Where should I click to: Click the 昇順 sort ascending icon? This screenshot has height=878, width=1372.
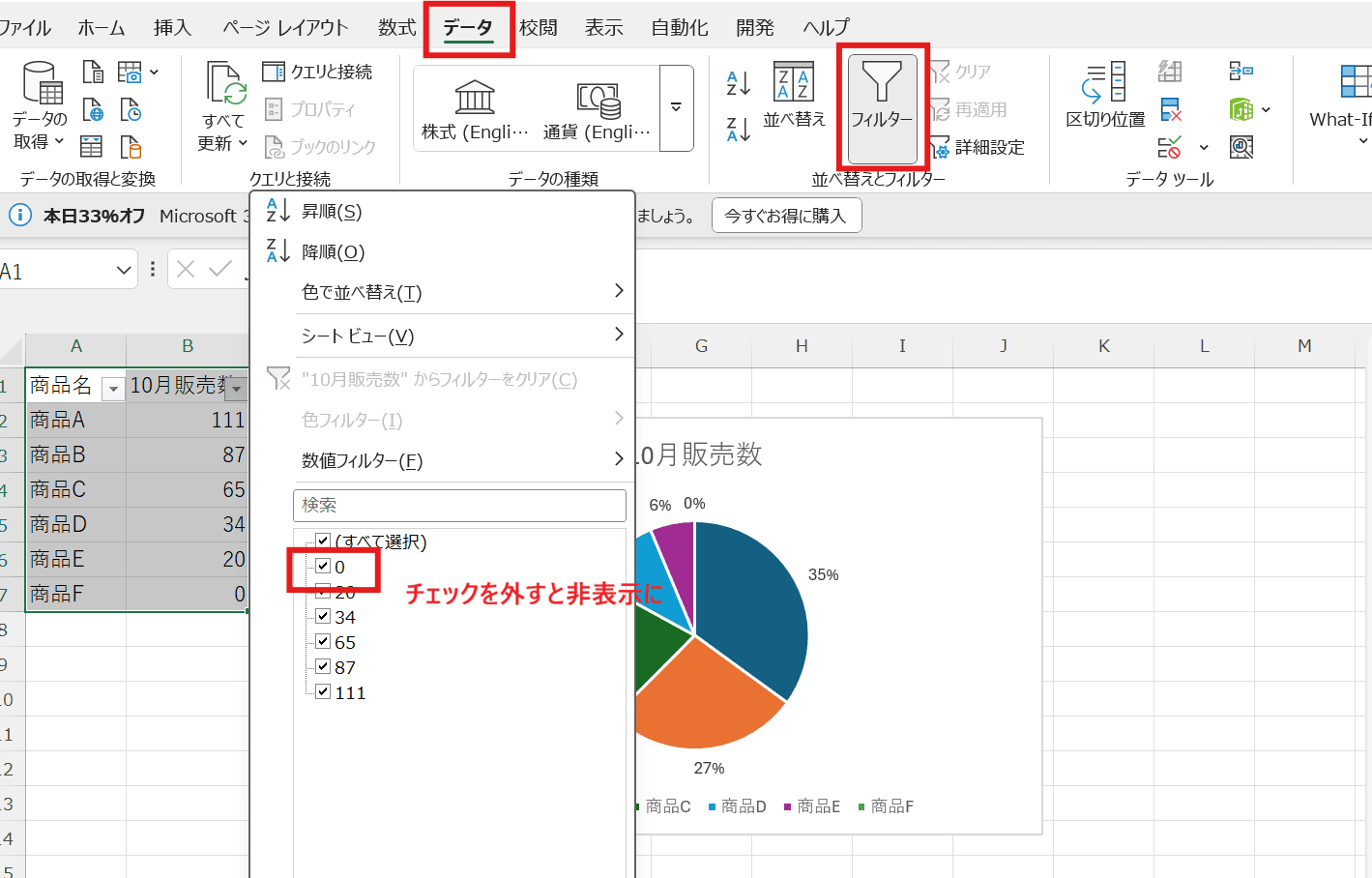280,211
